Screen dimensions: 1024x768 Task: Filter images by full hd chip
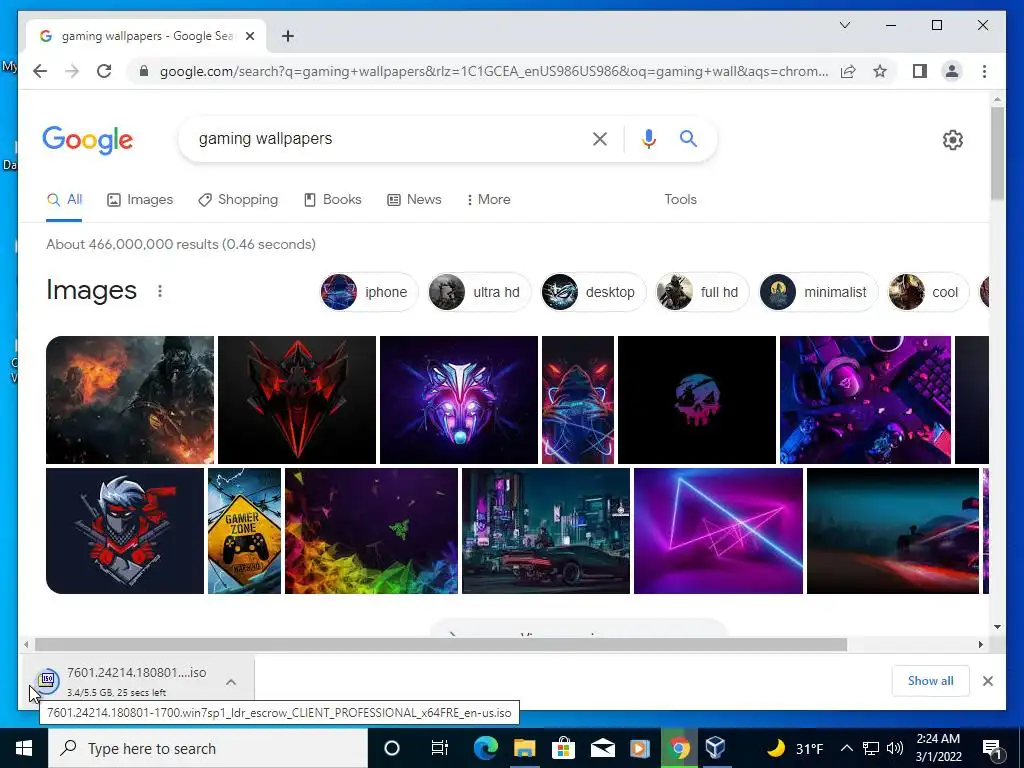(702, 292)
